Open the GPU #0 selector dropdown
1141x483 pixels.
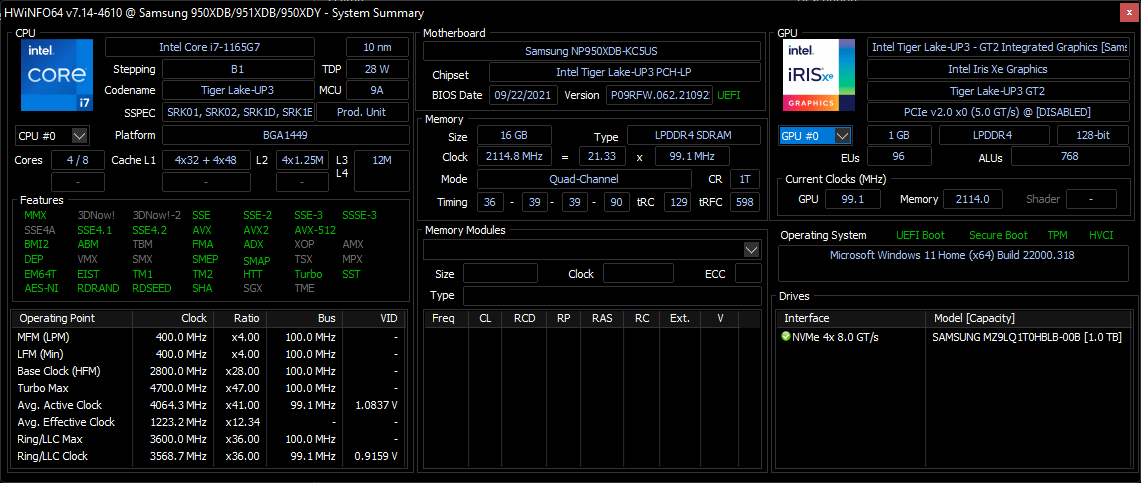click(815, 135)
